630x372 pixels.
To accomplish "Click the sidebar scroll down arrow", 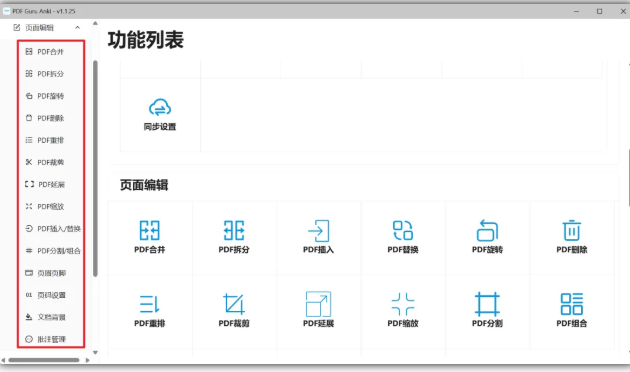I will (95, 353).
